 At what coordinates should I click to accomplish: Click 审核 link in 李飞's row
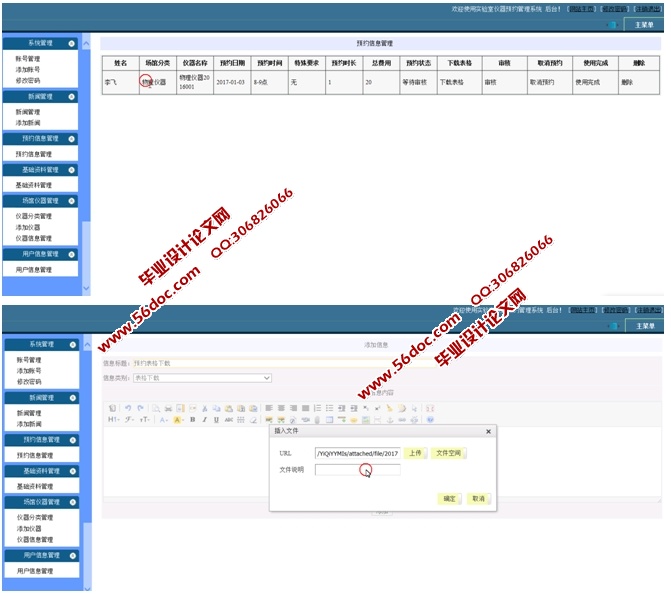(x=490, y=82)
